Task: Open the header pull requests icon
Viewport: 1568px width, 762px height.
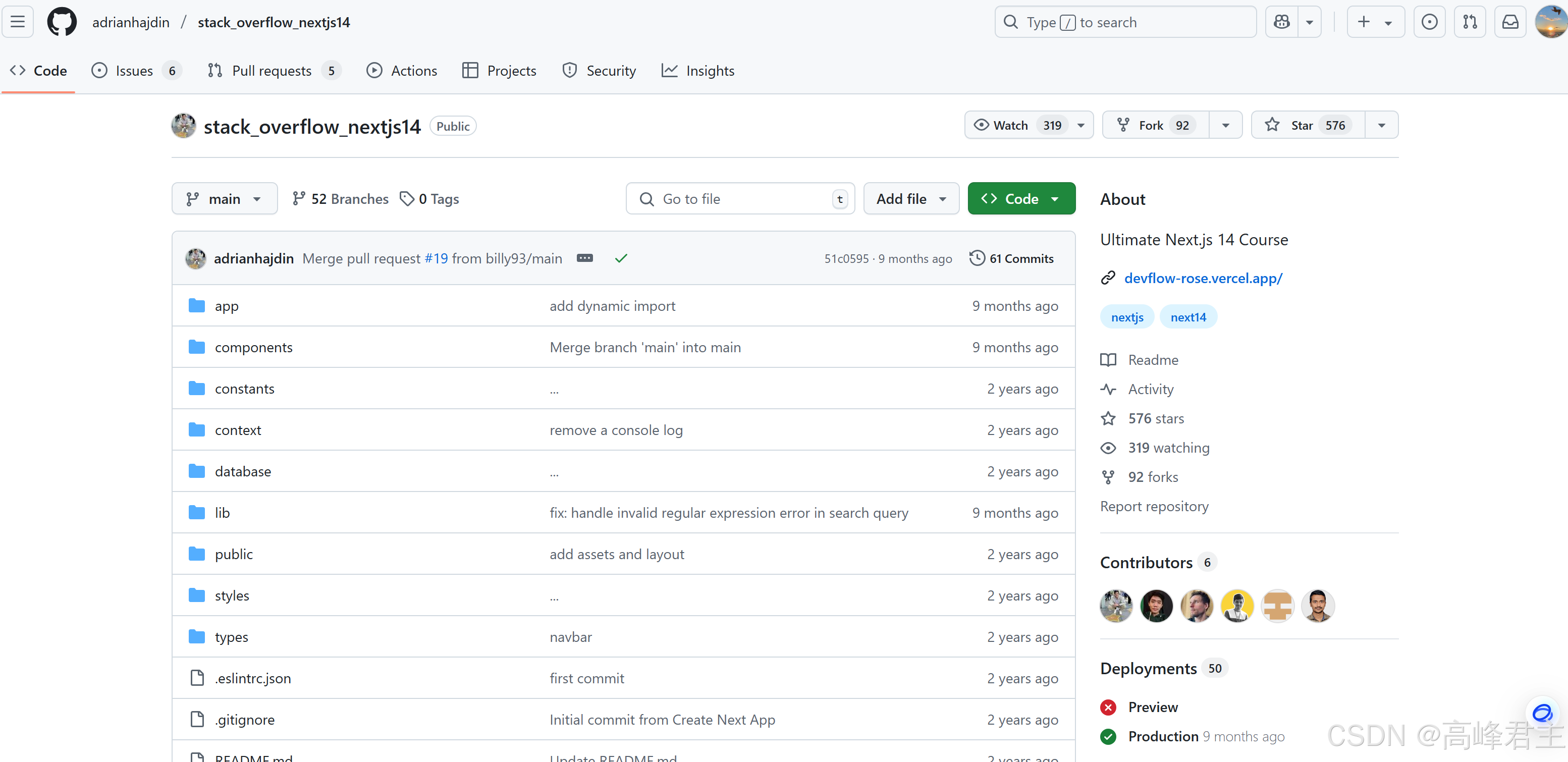Action: point(1470,22)
